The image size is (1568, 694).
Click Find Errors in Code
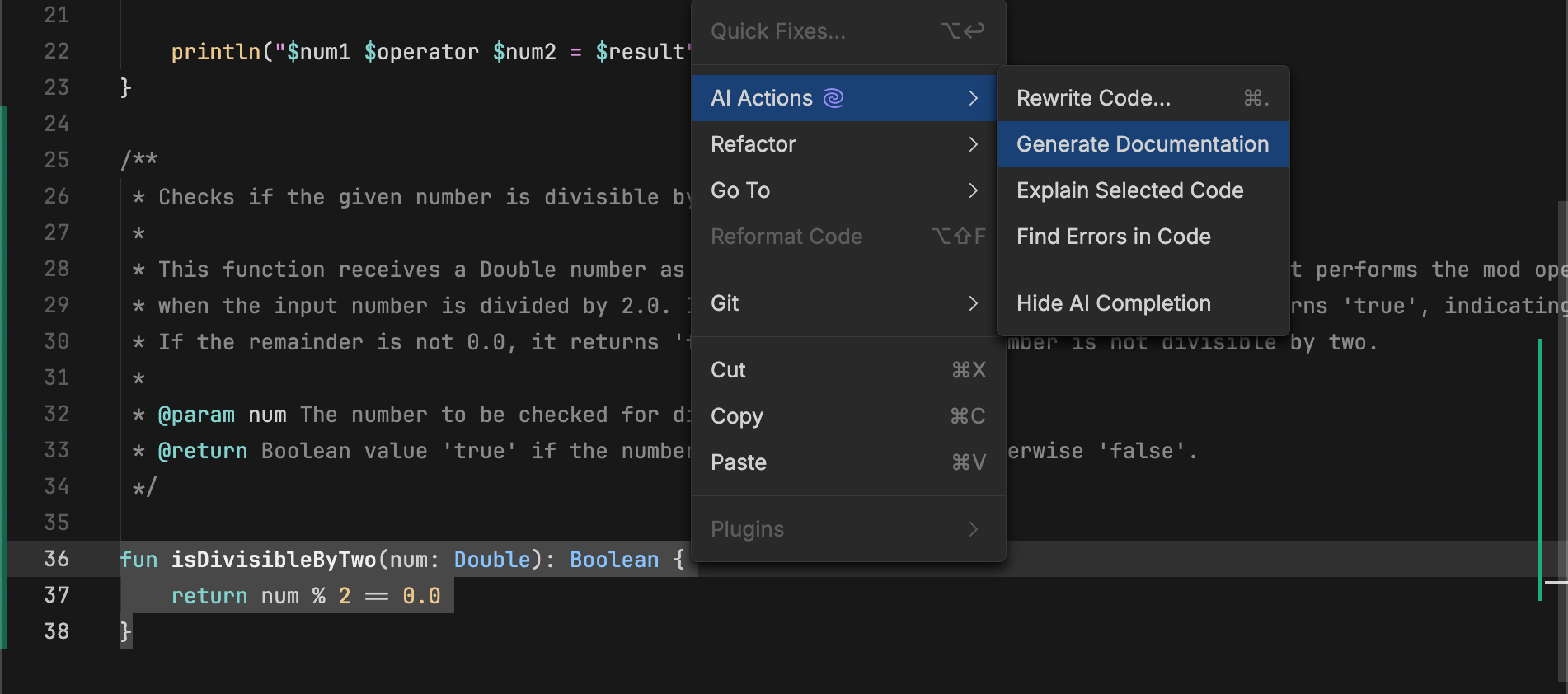(1113, 237)
